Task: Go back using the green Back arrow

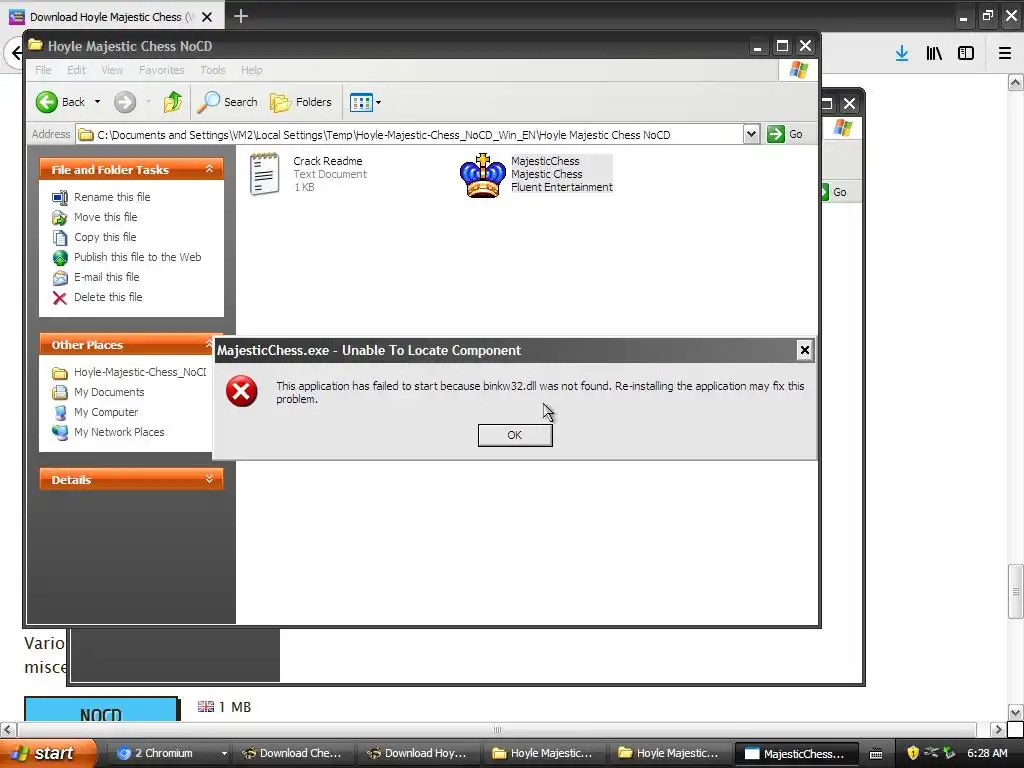Action: 47,102
